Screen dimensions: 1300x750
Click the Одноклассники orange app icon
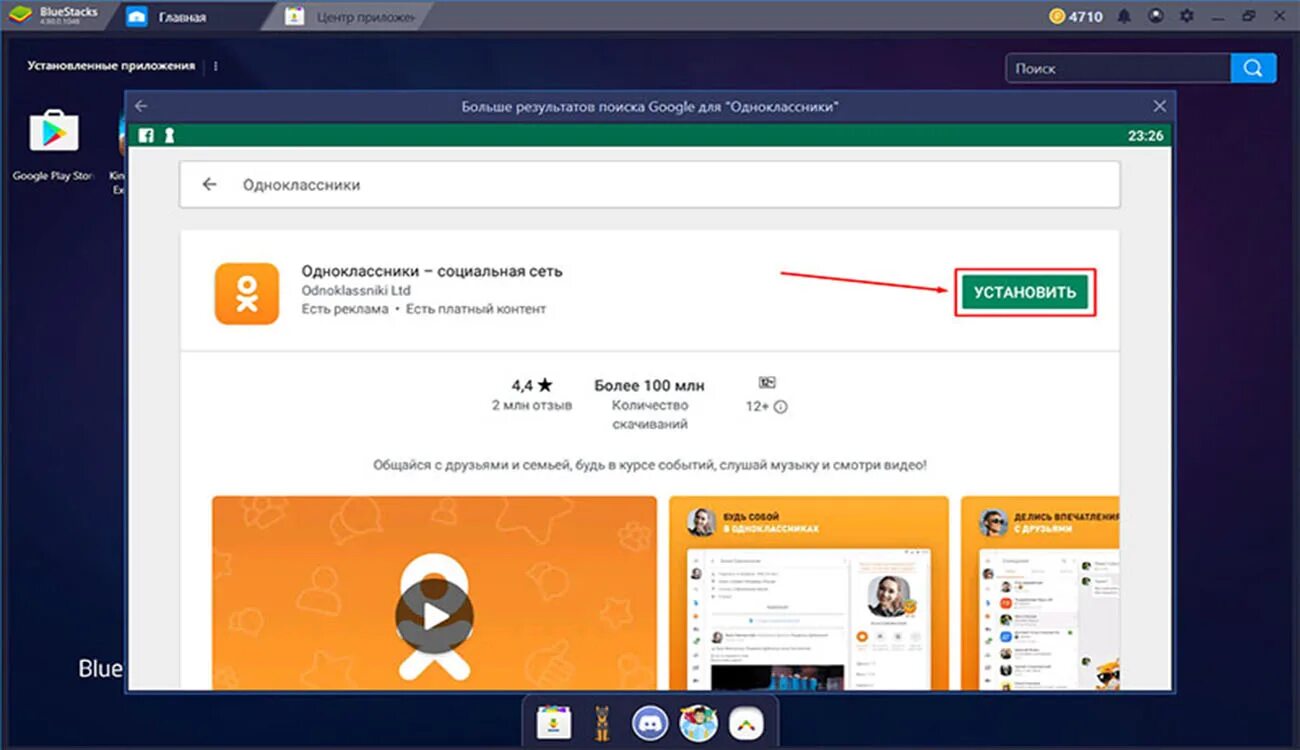click(247, 293)
